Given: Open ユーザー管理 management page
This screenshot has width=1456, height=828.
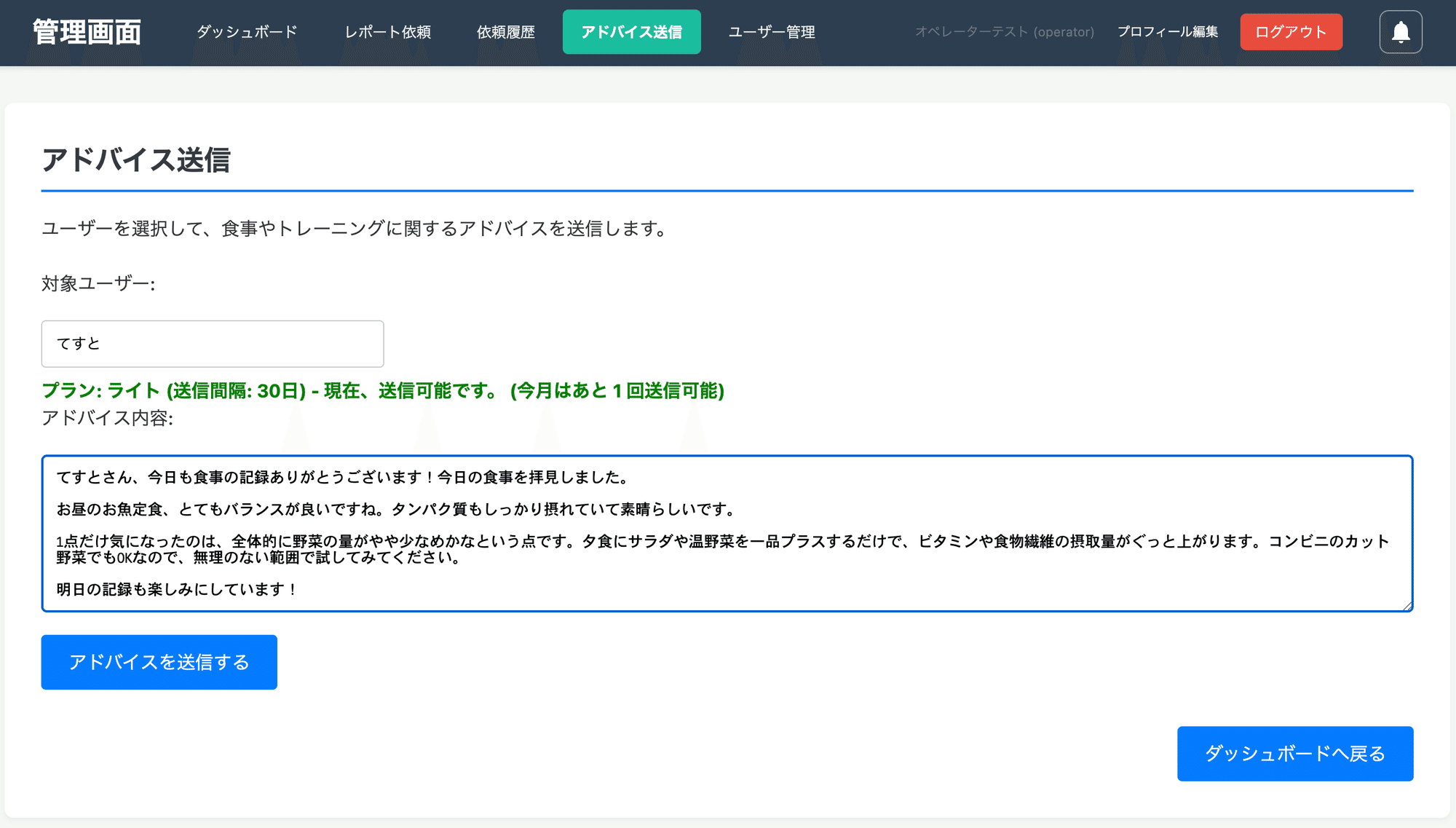Looking at the screenshot, I should tap(772, 32).
